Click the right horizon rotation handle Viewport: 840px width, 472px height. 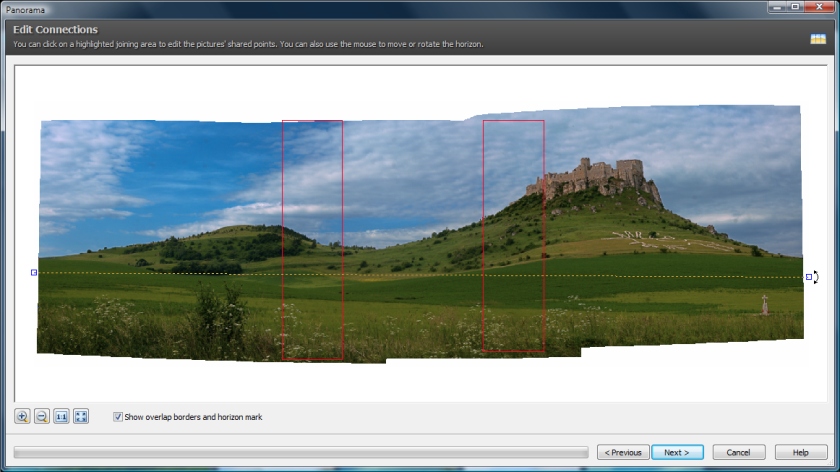click(x=809, y=277)
